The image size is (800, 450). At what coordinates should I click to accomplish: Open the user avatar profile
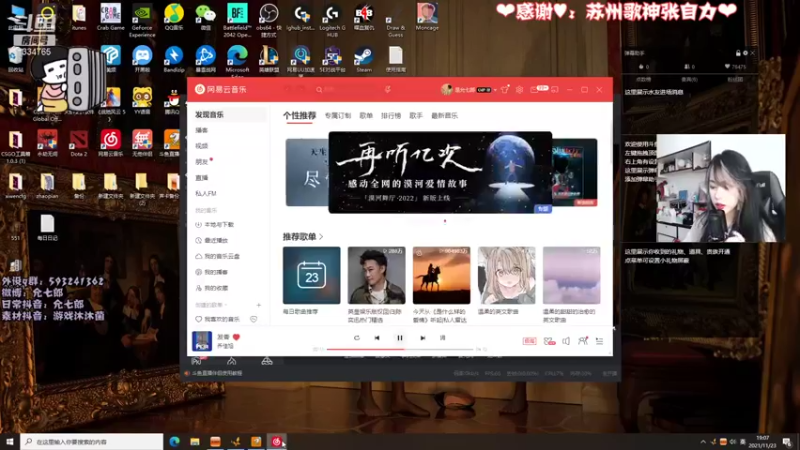[447, 89]
